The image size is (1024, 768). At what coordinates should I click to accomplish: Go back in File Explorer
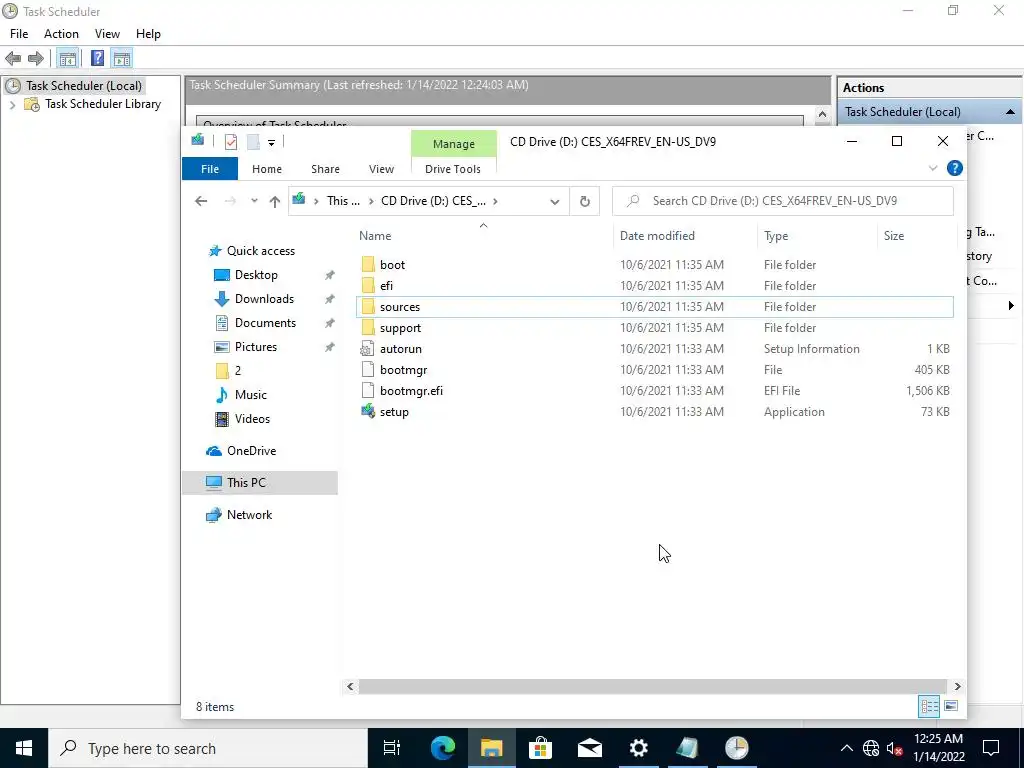click(x=201, y=201)
